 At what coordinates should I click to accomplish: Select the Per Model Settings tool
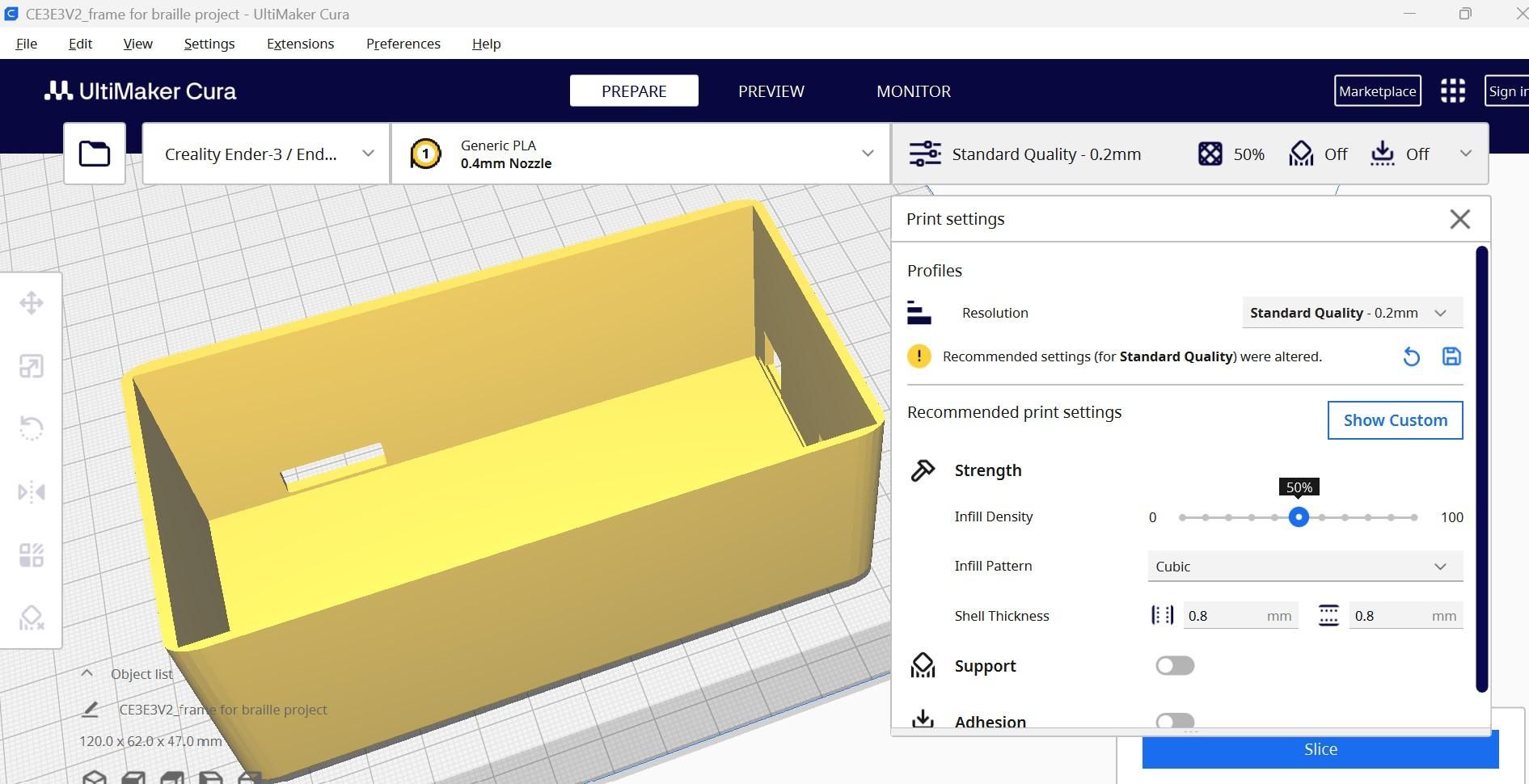click(32, 555)
